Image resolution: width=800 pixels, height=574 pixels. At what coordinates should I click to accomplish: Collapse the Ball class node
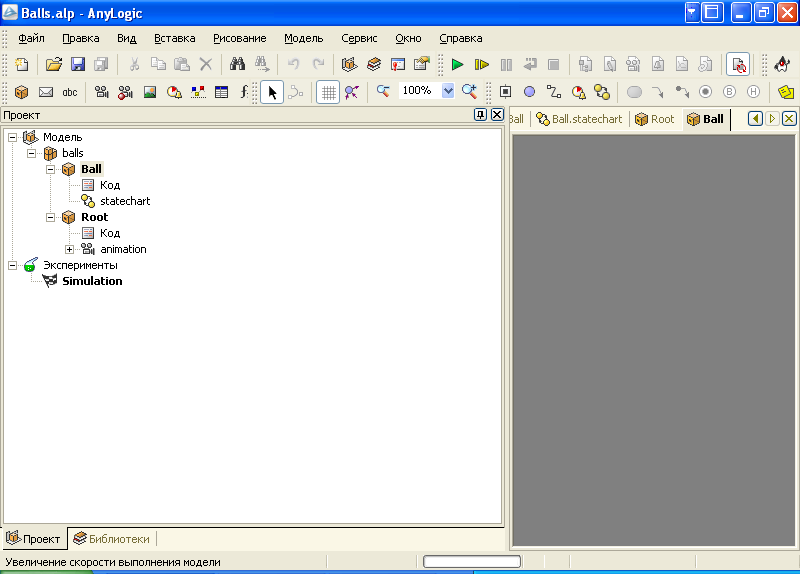51,169
